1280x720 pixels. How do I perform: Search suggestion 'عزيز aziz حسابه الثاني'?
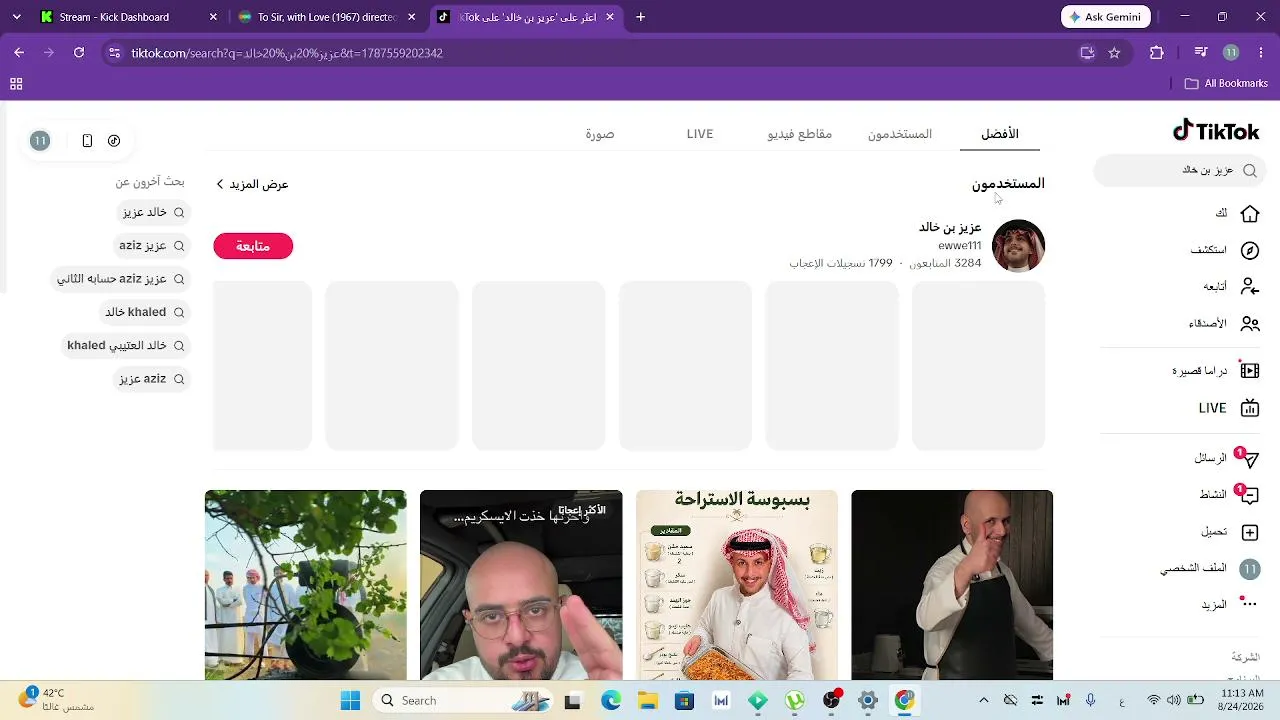[121, 279]
